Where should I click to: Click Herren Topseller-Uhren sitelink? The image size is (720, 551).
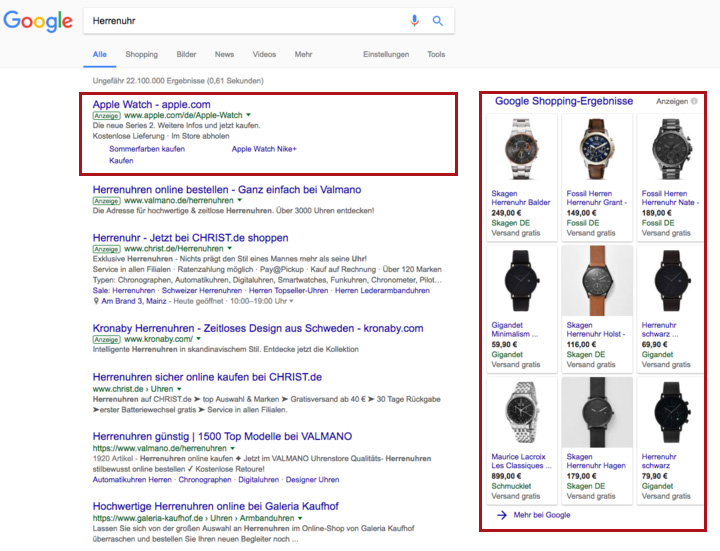click(288, 291)
